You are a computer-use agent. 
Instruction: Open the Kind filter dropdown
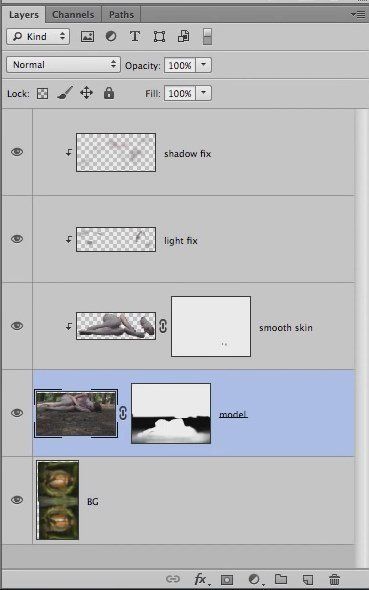[x=38, y=36]
